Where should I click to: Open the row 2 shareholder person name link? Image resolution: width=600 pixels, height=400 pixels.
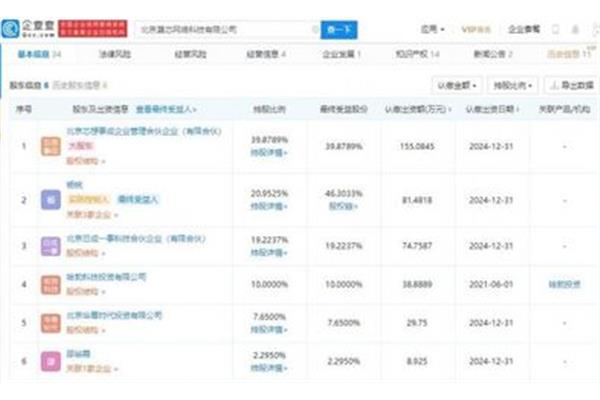[75, 185]
